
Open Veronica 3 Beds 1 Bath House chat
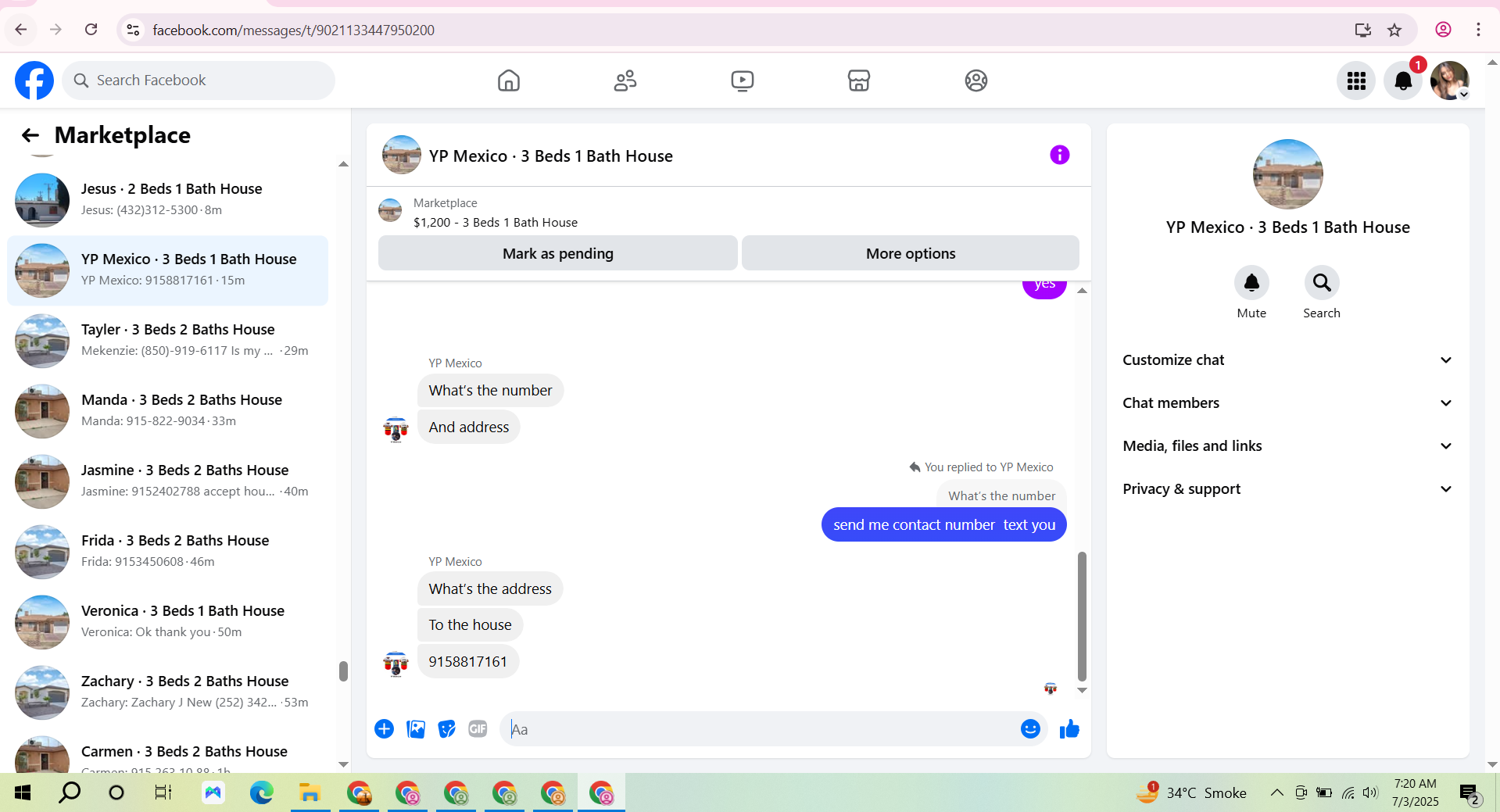pos(168,622)
